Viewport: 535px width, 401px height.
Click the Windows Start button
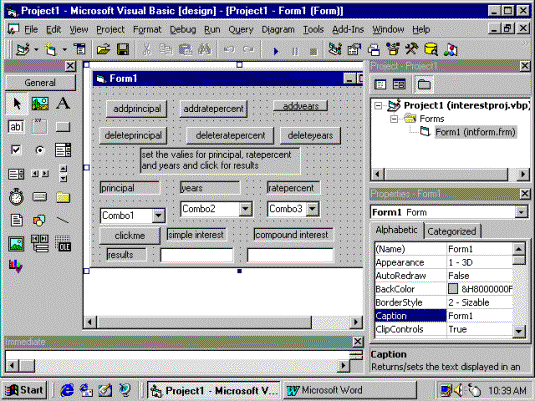point(25,390)
